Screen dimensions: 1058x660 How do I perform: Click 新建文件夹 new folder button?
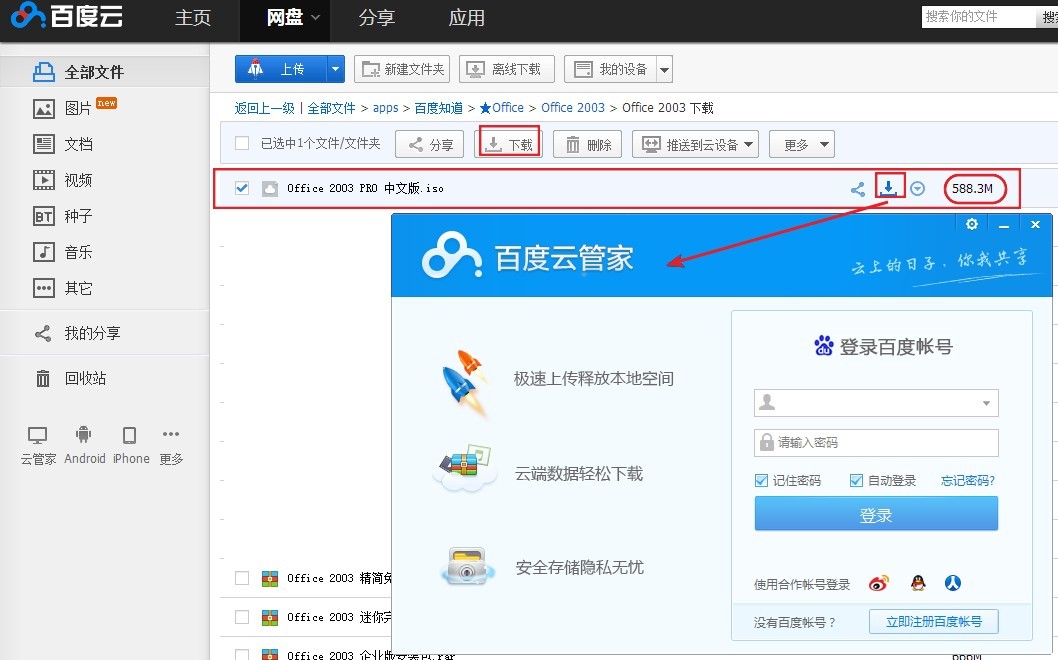pyautogui.click(x=402, y=69)
